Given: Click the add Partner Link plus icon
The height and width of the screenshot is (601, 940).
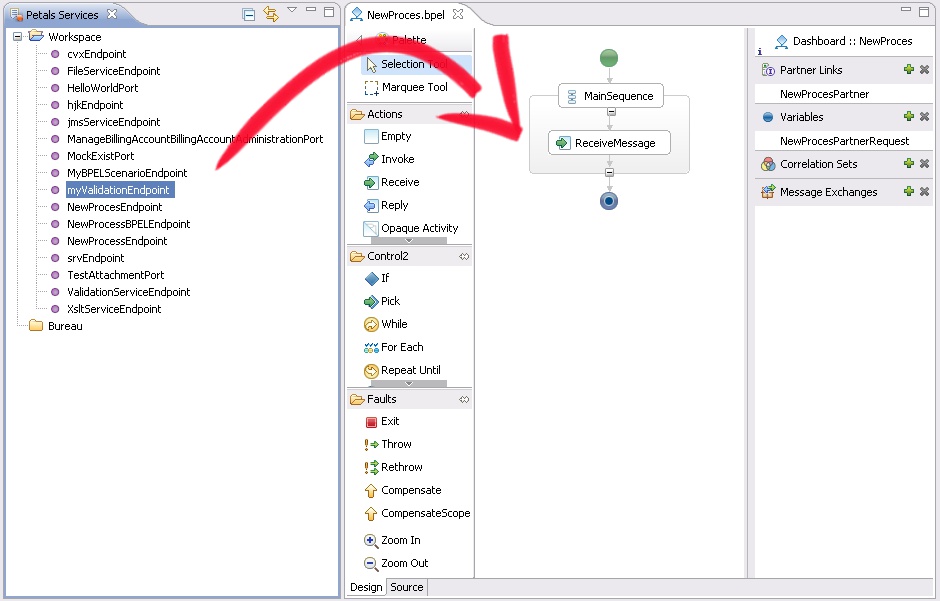Looking at the screenshot, I should (909, 70).
